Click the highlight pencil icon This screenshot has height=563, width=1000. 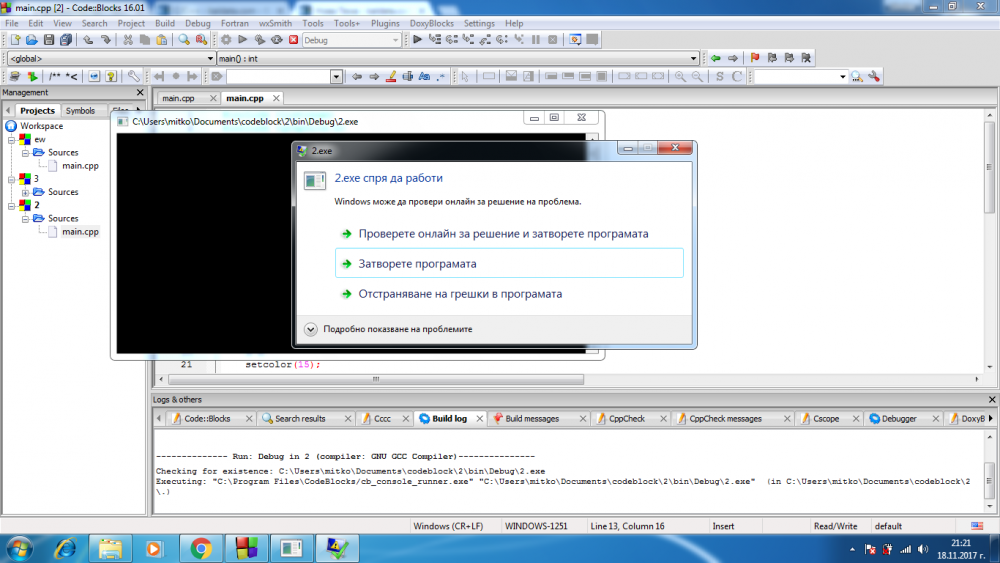click(391, 77)
